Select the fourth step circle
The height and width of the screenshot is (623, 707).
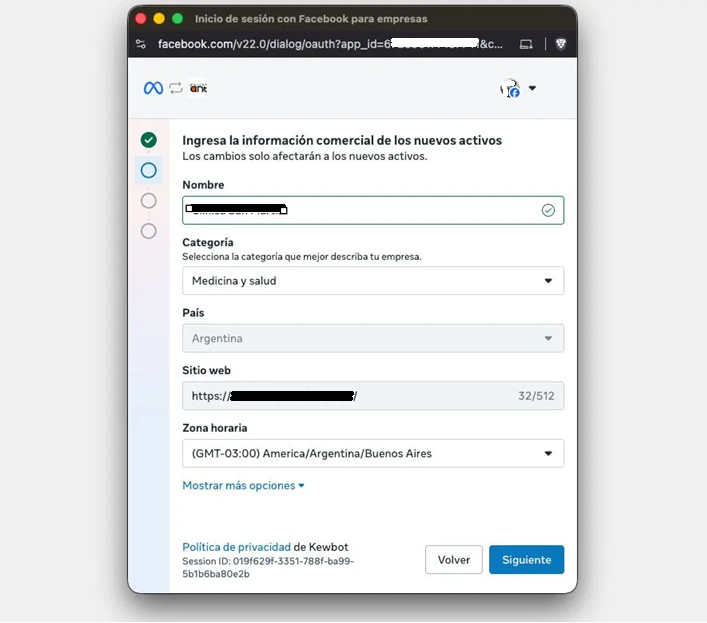coord(149,231)
